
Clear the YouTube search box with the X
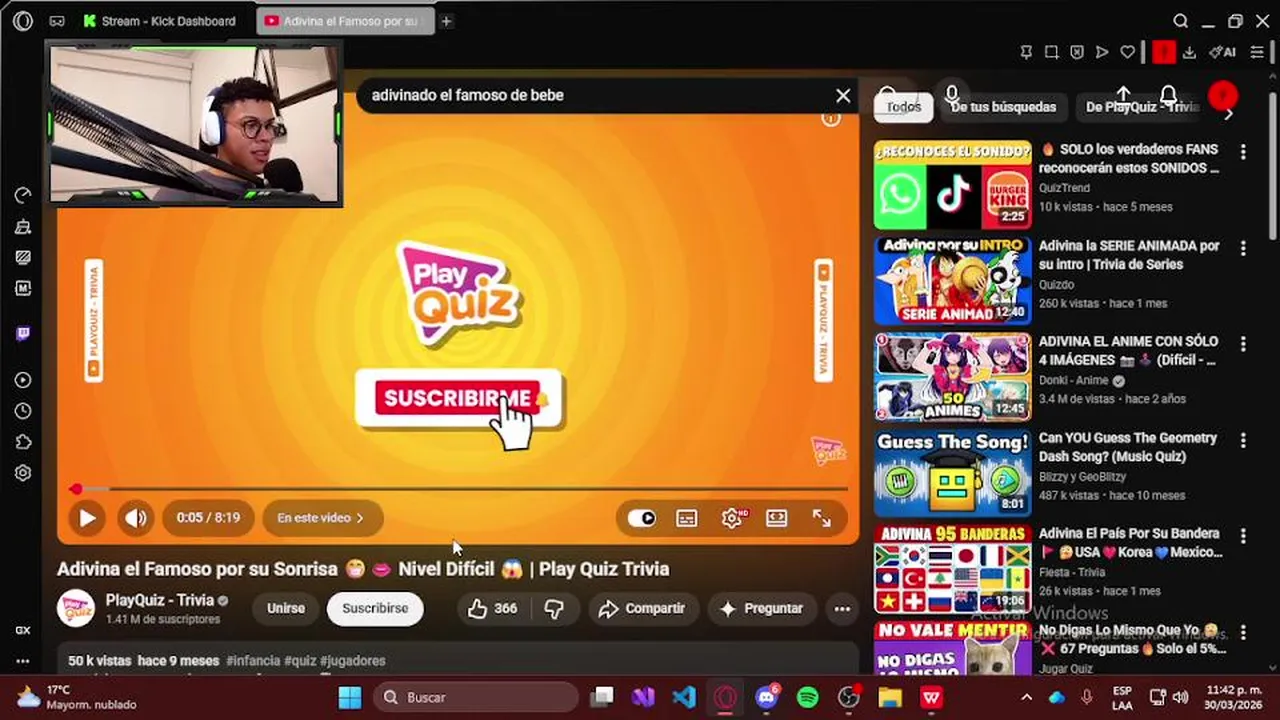(x=843, y=95)
